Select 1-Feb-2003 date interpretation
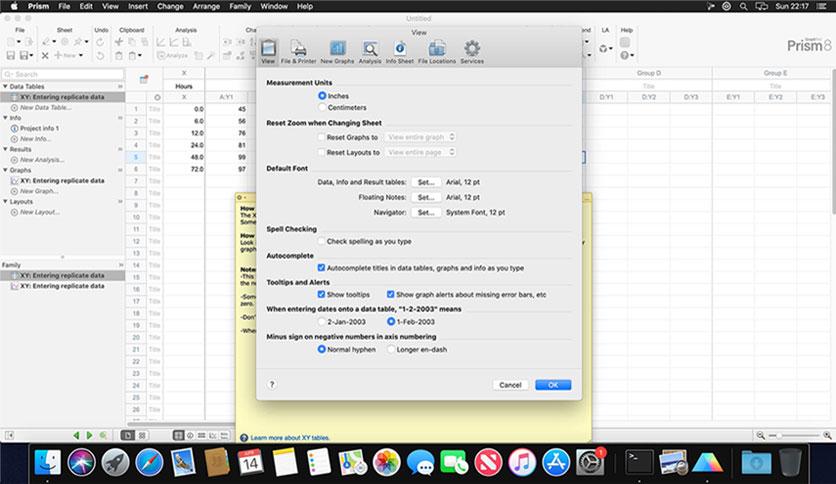This screenshot has height=484, width=836. click(391, 321)
